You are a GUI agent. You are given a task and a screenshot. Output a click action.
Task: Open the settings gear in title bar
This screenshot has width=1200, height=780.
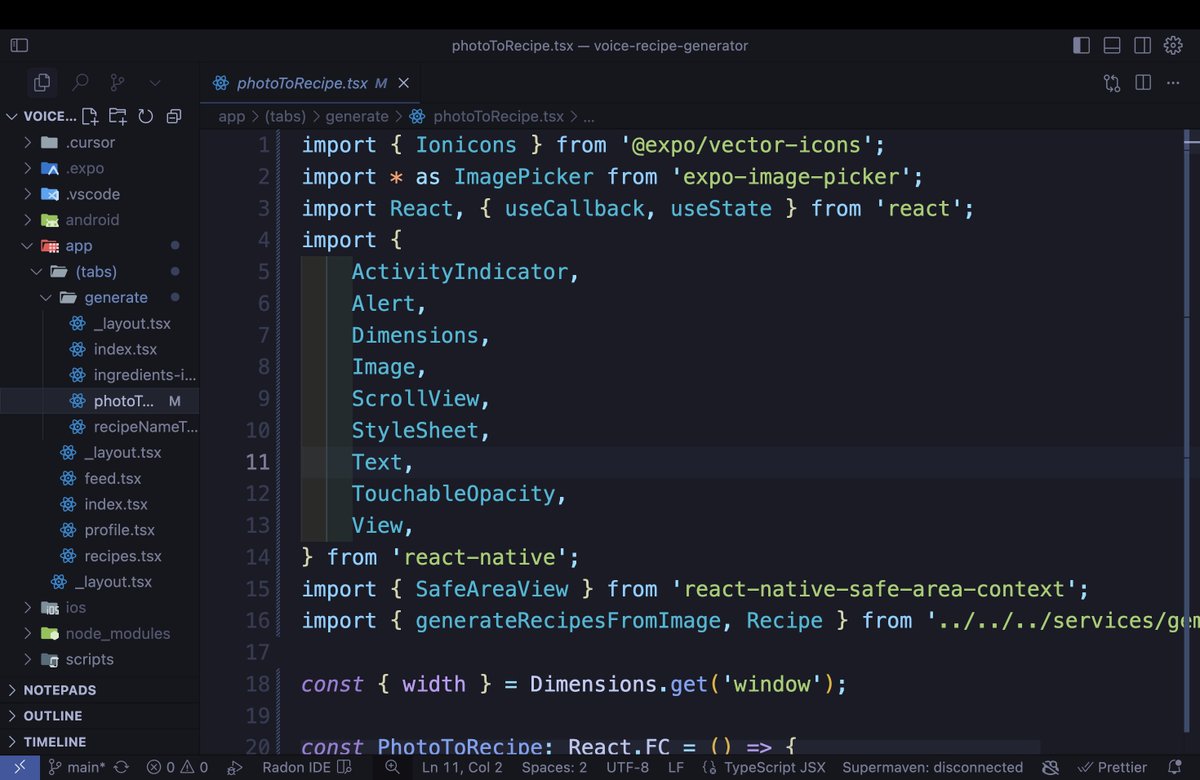pos(1173,45)
